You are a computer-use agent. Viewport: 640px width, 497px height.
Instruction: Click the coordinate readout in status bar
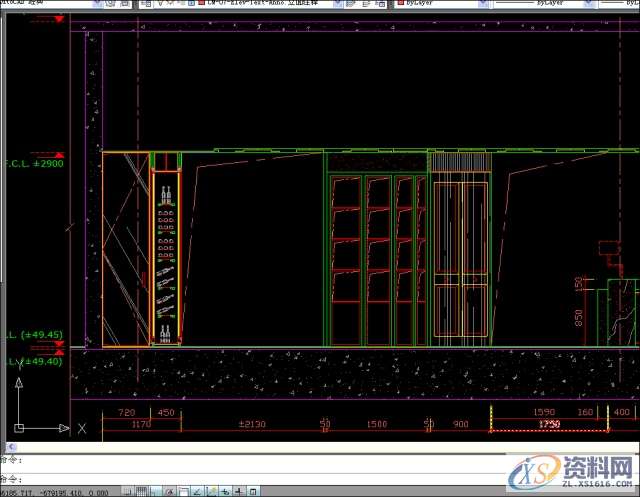pyautogui.click(x=60, y=491)
